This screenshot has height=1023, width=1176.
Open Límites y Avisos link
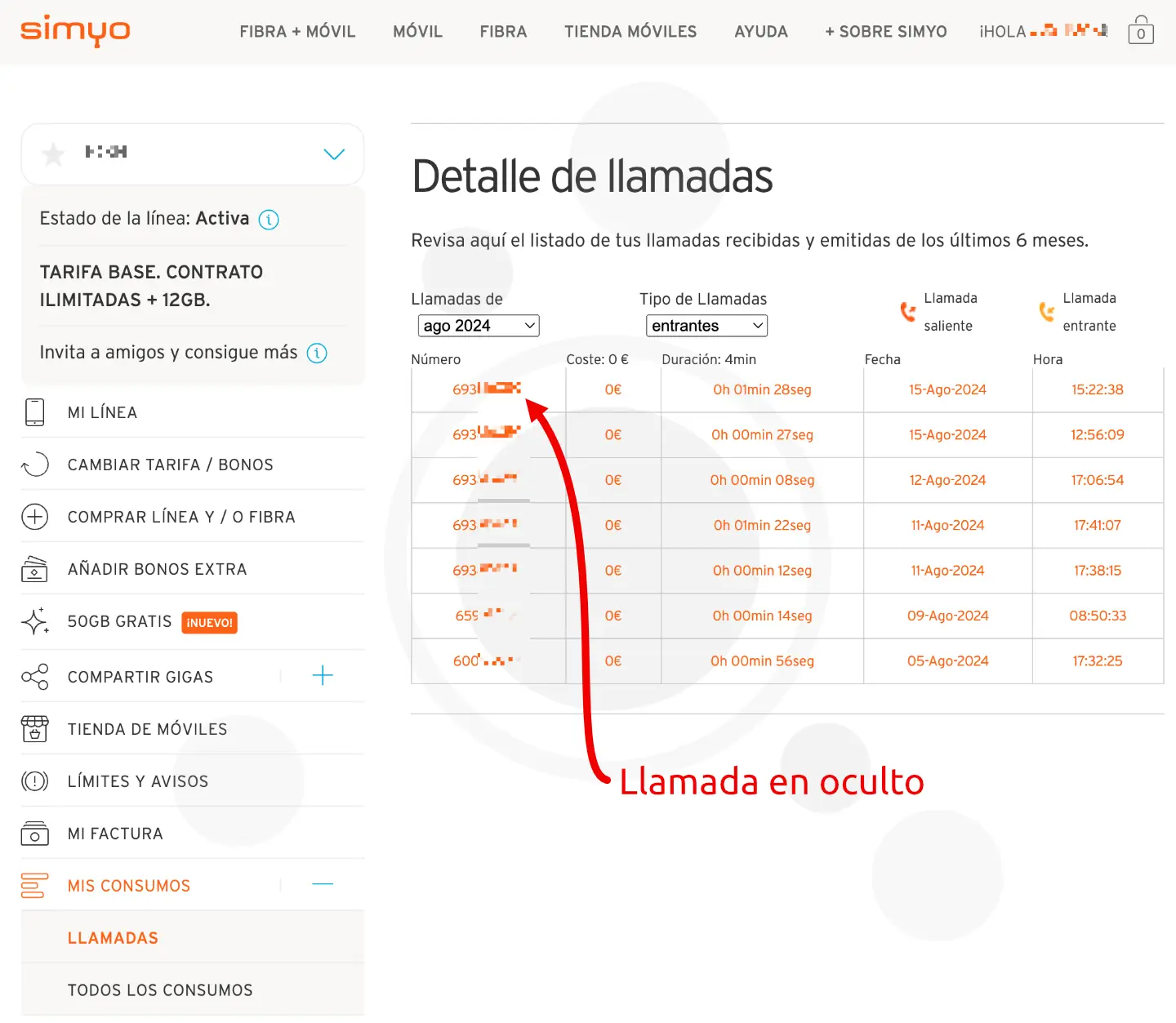[x=138, y=782]
